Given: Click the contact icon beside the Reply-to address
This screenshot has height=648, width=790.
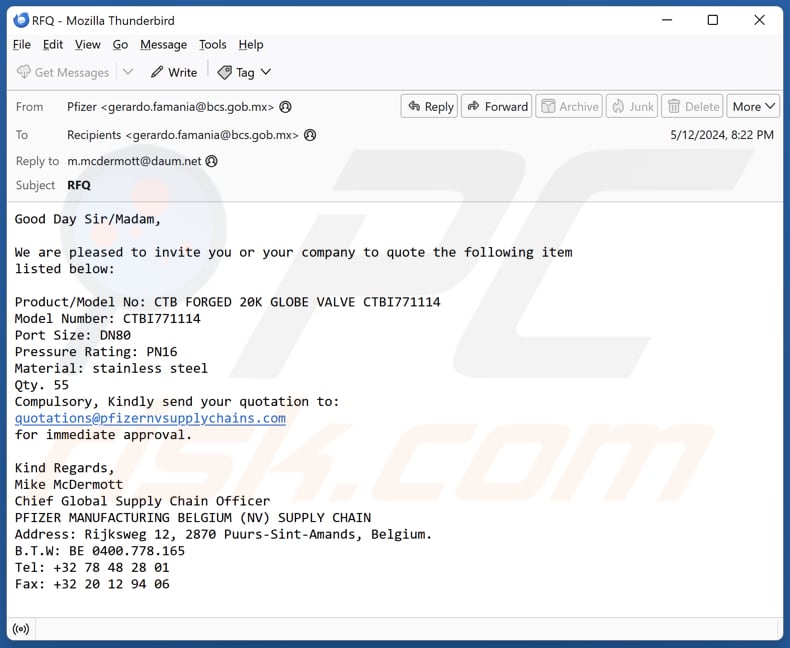Looking at the screenshot, I should click(211, 161).
